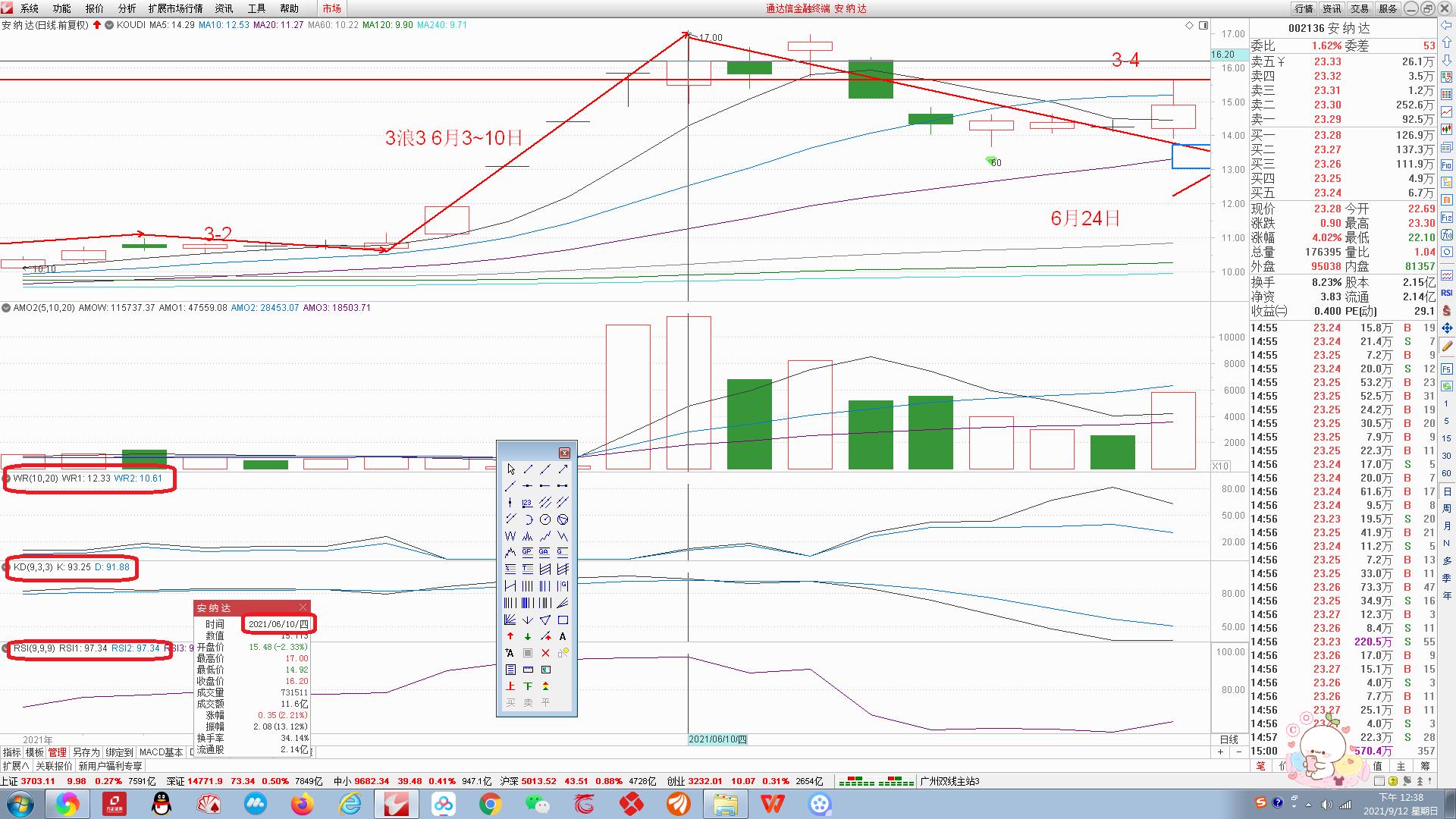The height and width of the screenshot is (819, 1456).
Task: Select the circle drawing tool
Action: [x=545, y=519]
